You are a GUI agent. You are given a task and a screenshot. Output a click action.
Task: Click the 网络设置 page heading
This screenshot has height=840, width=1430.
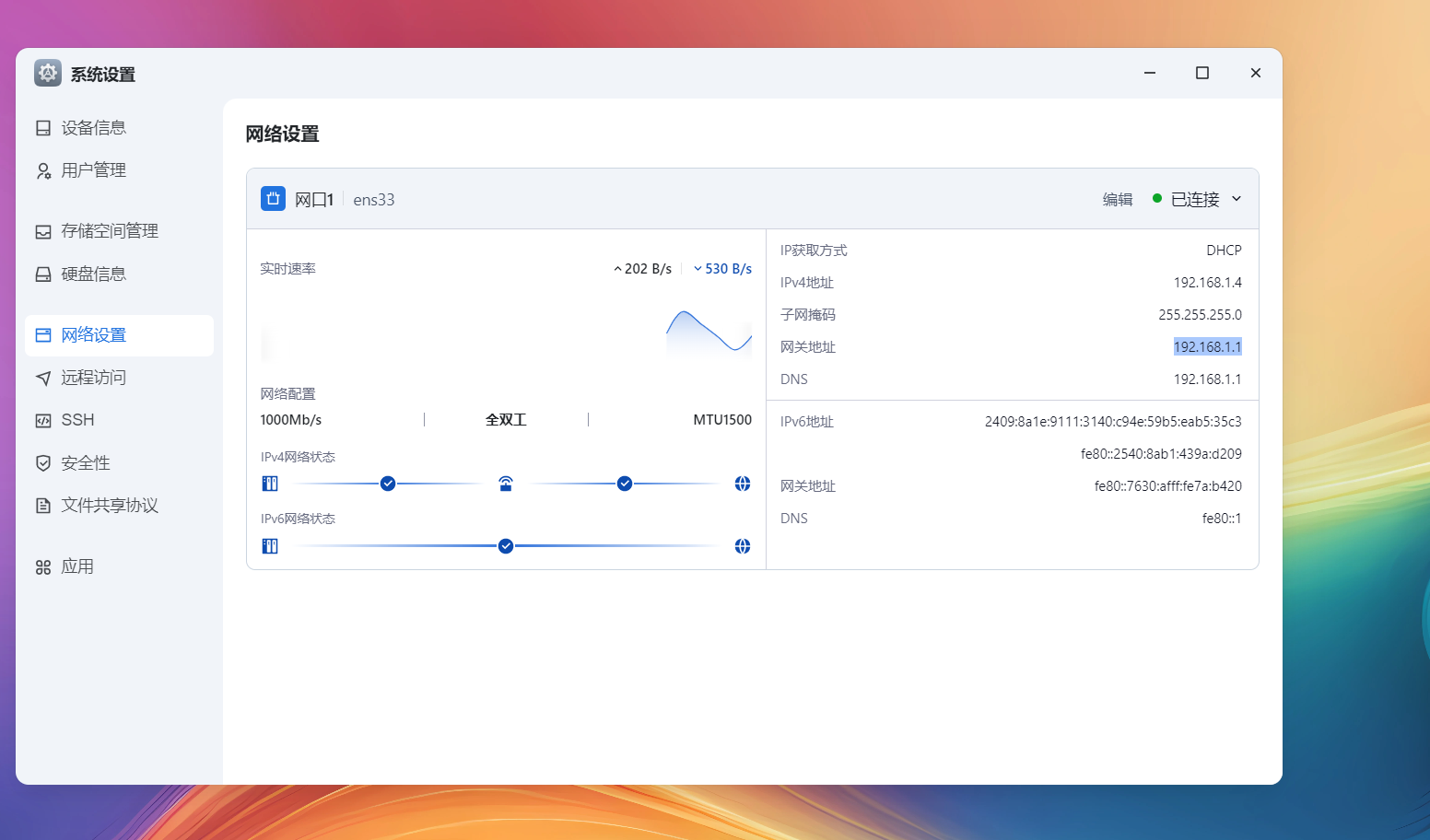coord(282,134)
